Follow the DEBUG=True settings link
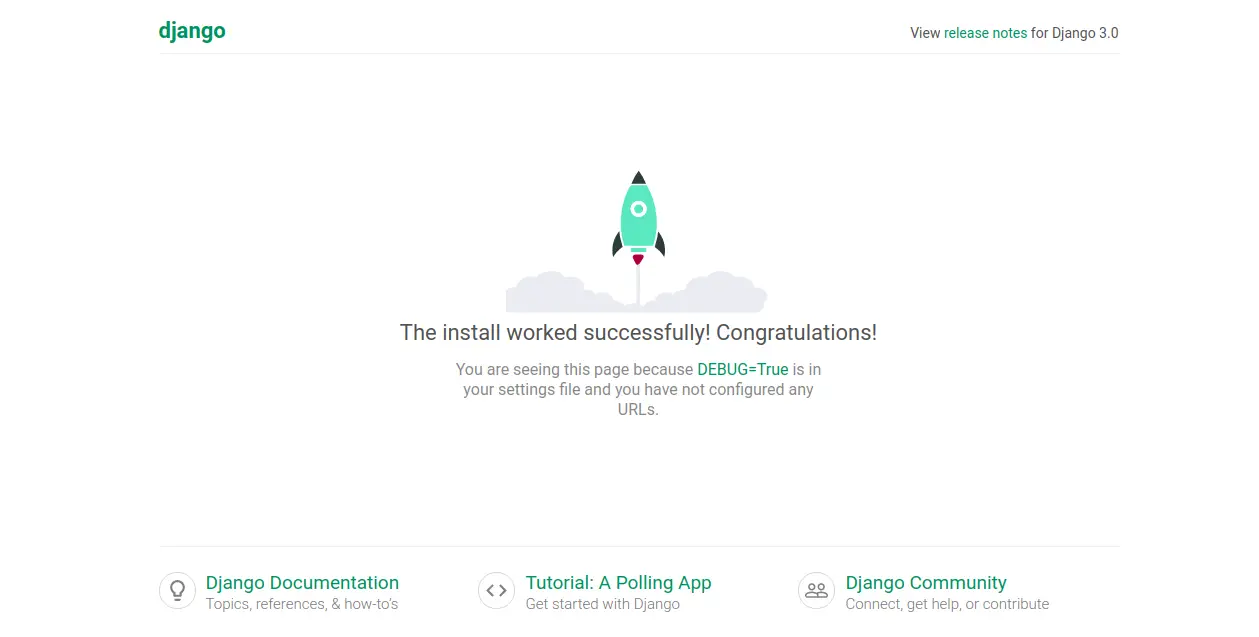 point(743,369)
